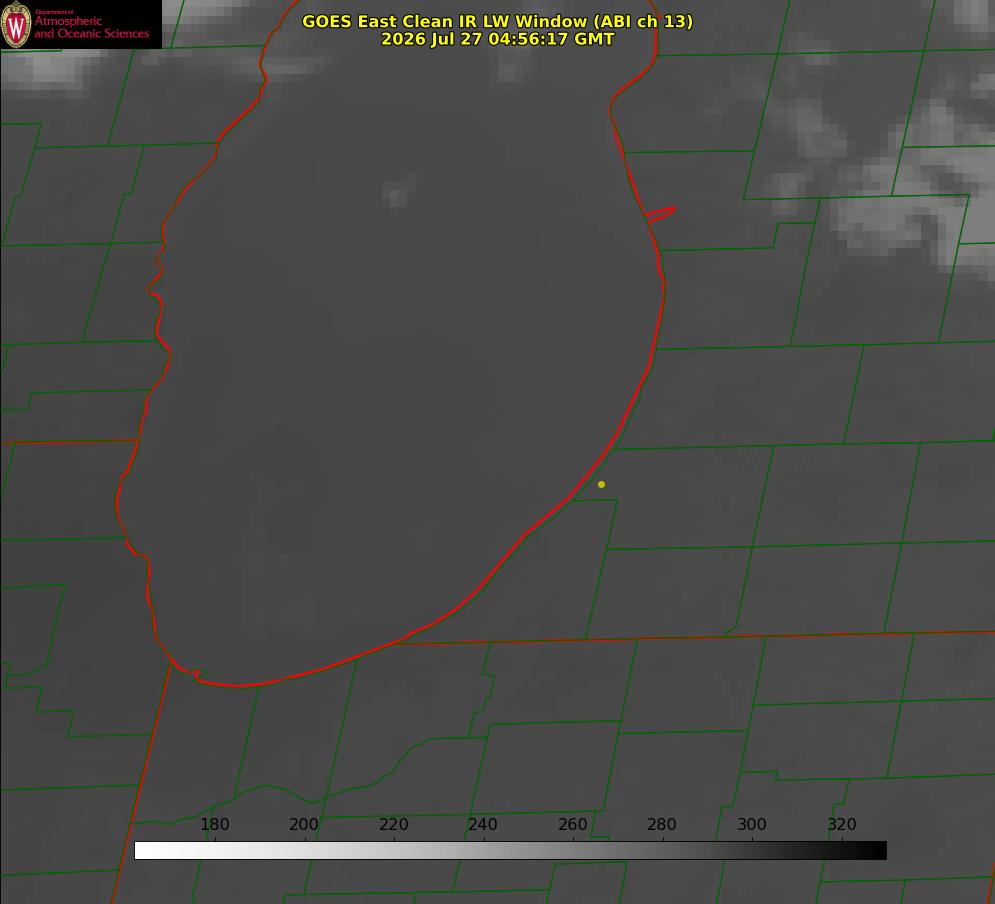
Task: Click the University of Wisconsin crest logo
Action: click(16, 24)
